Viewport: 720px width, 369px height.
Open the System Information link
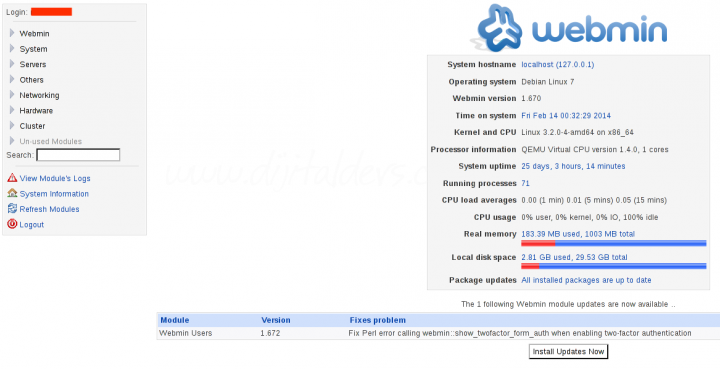pos(54,194)
